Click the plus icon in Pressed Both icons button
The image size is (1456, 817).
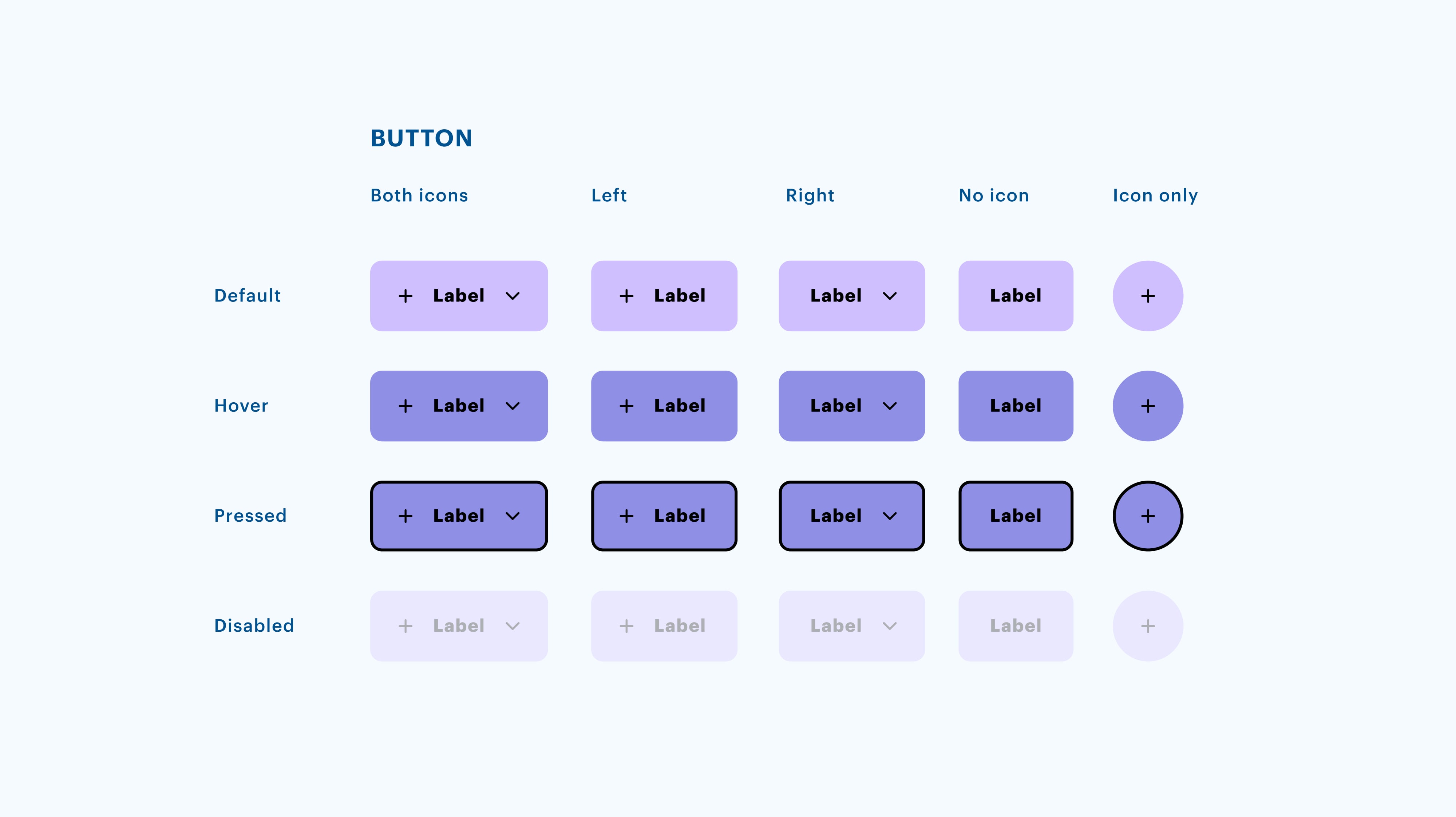pos(405,516)
